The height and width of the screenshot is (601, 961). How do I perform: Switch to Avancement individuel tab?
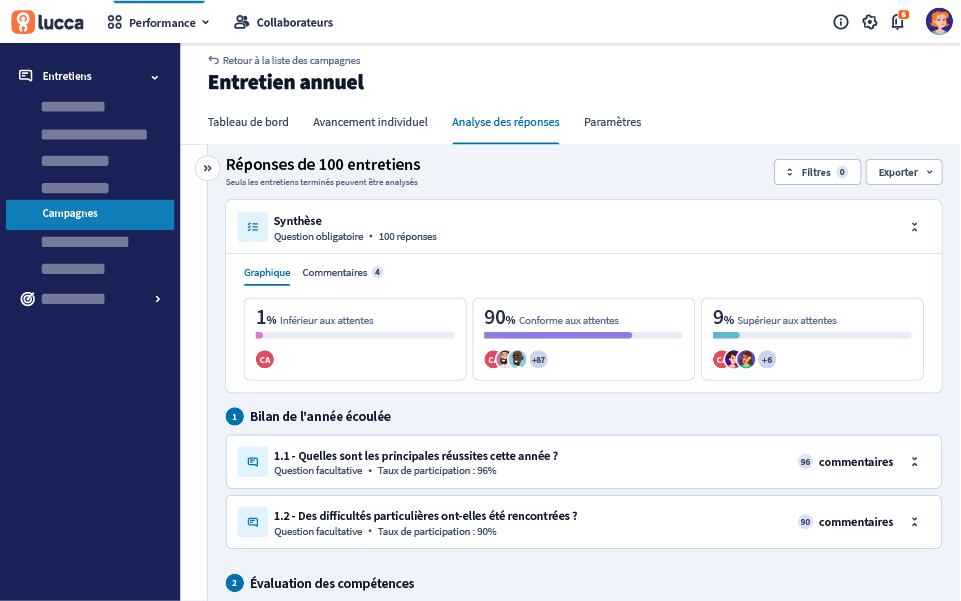[370, 122]
